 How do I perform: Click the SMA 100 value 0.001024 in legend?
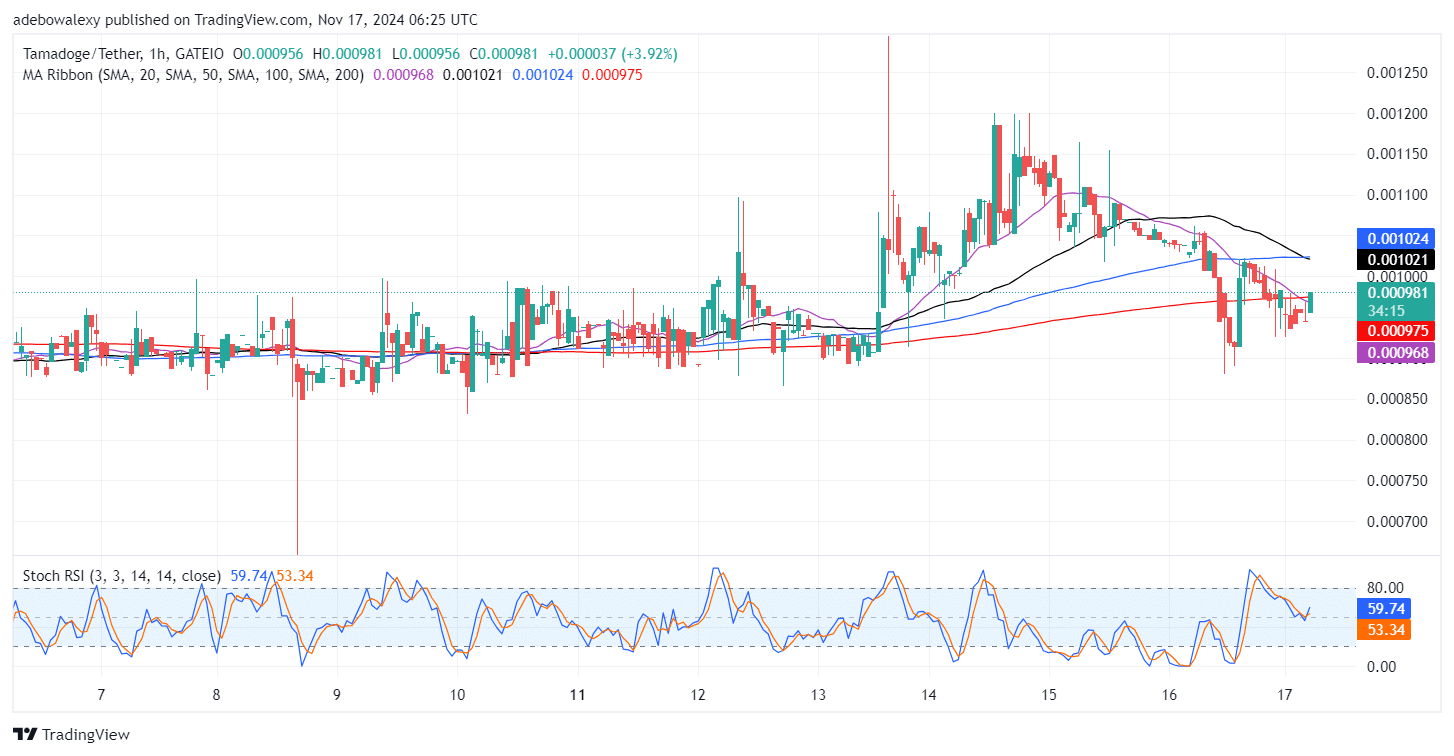(x=543, y=74)
